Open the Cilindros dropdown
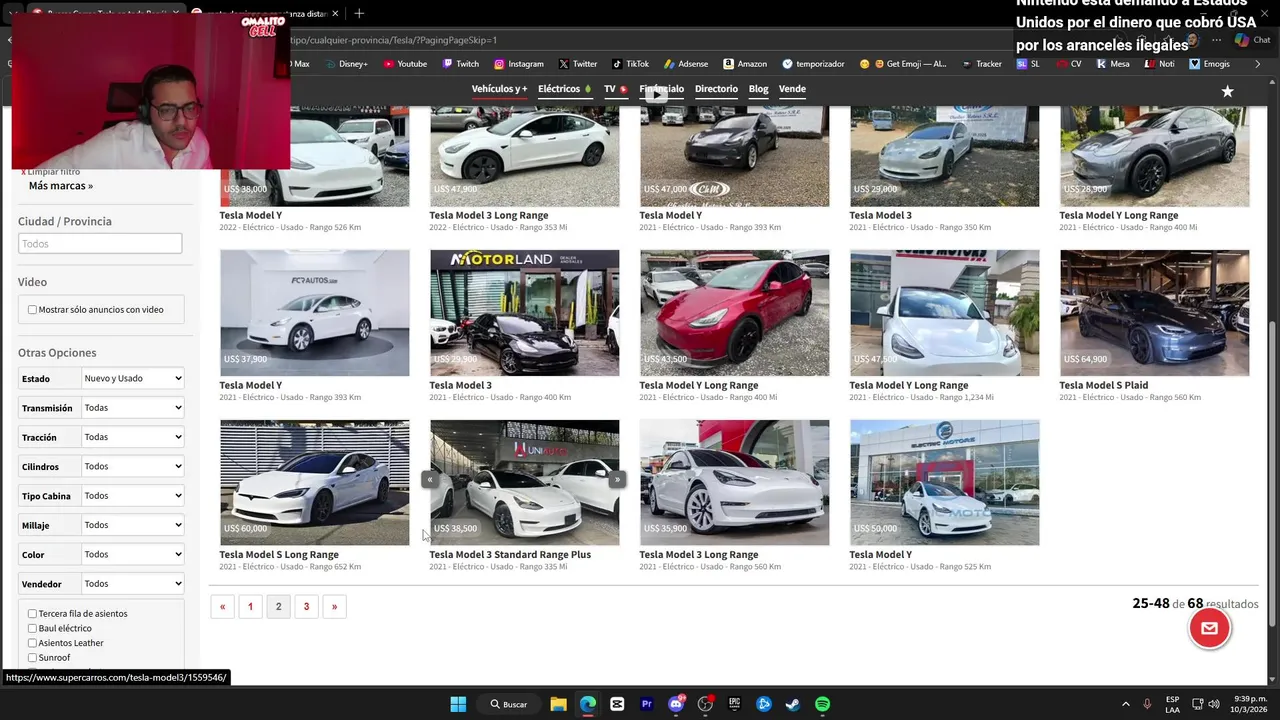Viewport: 1280px width, 720px height. click(x=133, y=466)
